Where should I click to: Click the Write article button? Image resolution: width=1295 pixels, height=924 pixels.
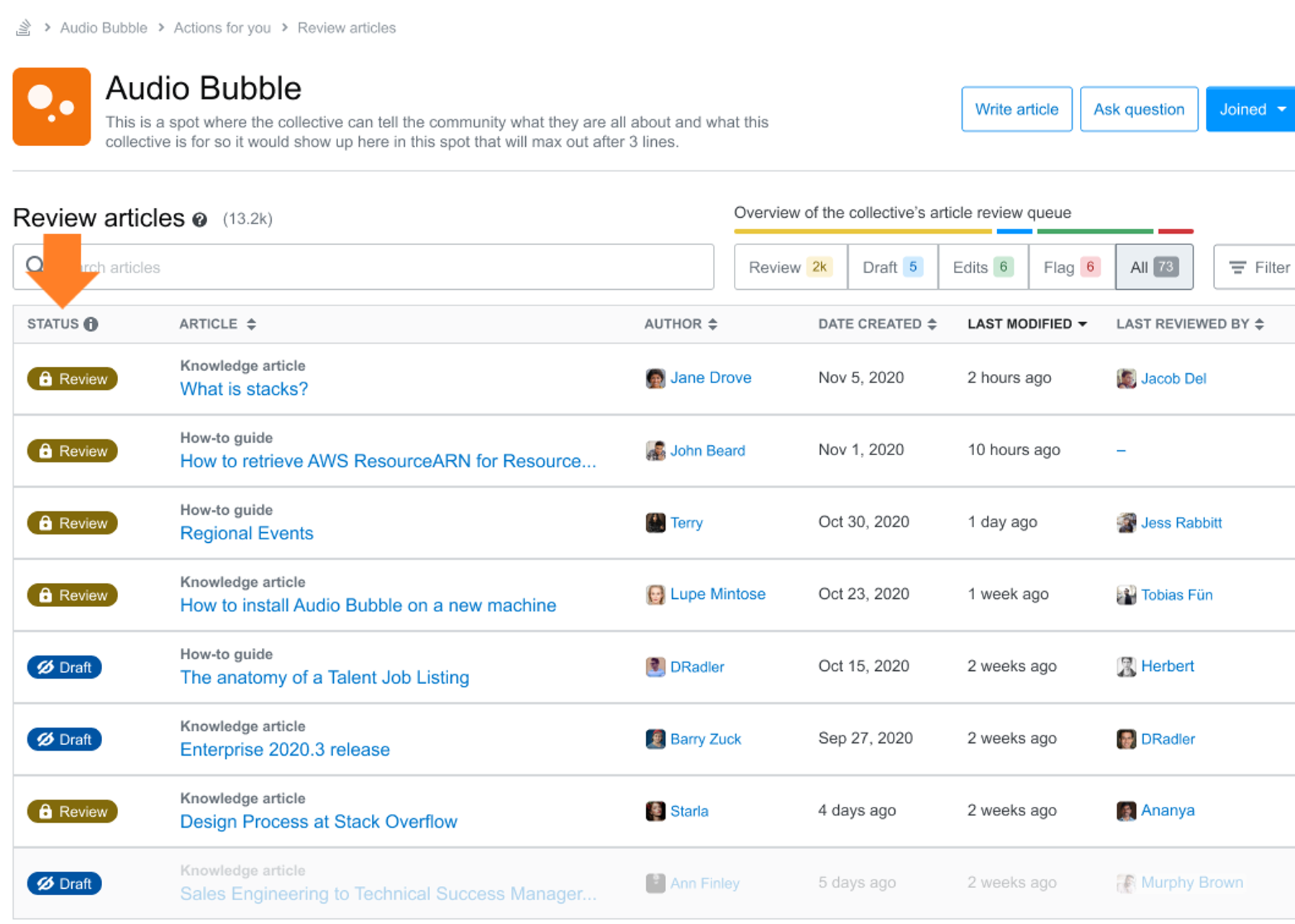point(1017,109)
